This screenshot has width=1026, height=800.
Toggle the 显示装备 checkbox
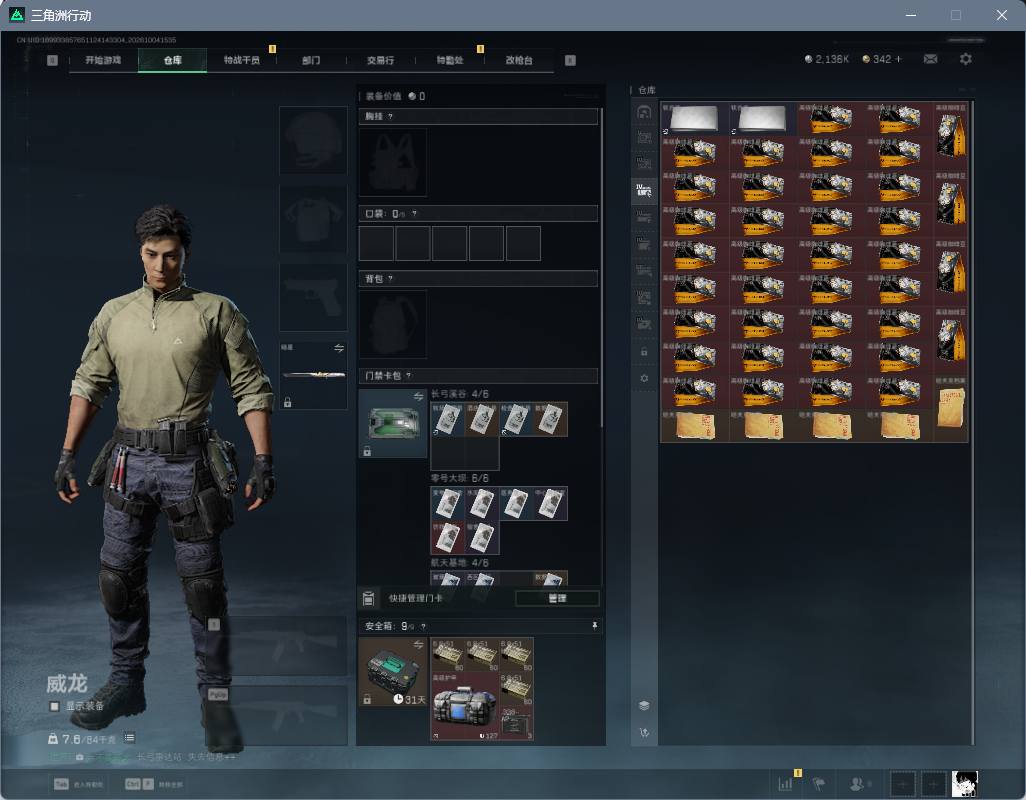coord(55,706)
